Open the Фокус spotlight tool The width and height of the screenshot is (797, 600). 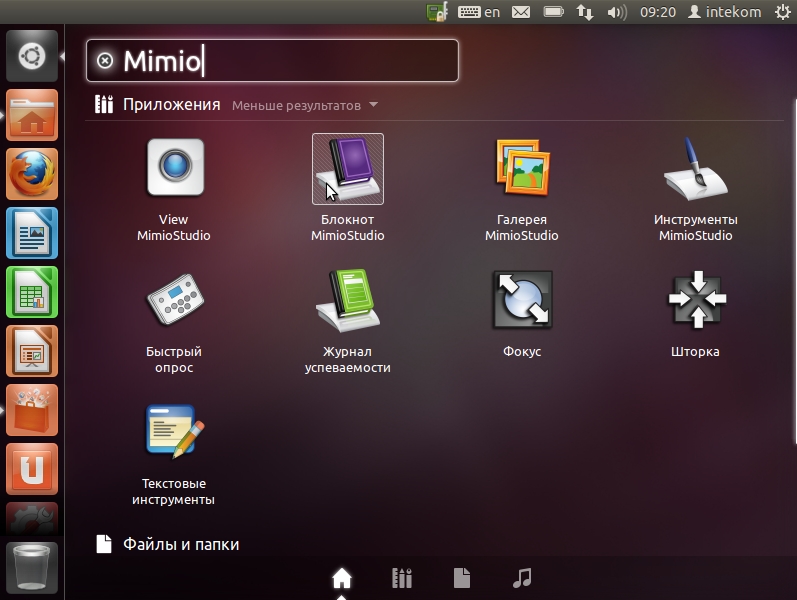(x=522, y=314)
